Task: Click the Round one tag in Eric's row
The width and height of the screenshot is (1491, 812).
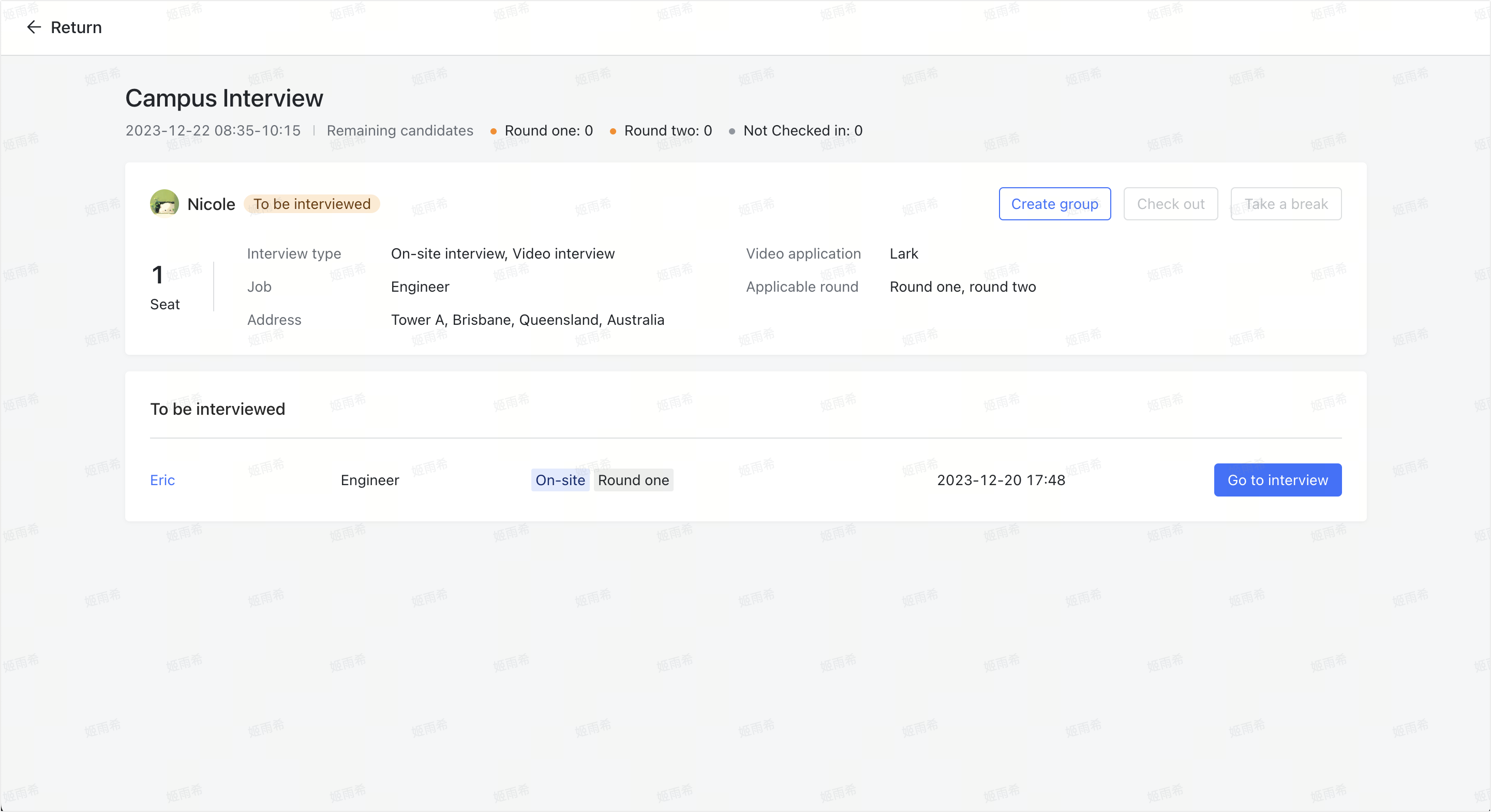Action: click(633, 480)
